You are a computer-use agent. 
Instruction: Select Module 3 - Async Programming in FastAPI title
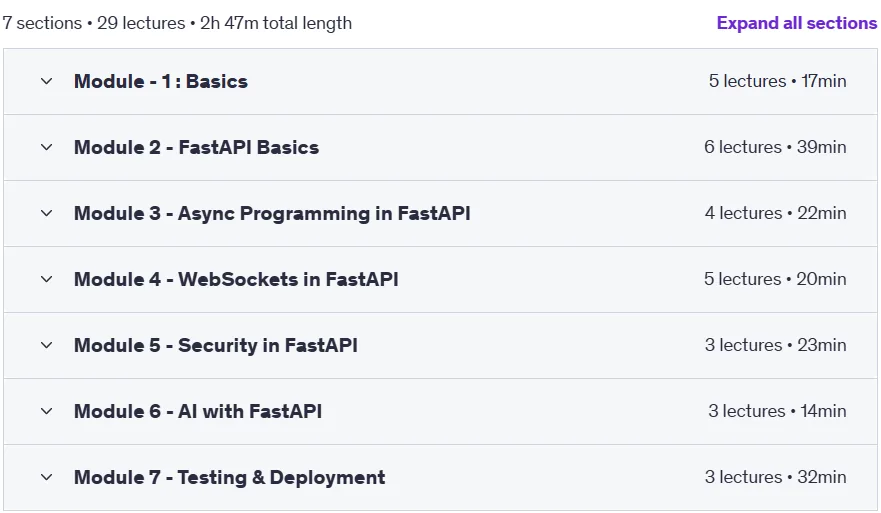[x=272, y=214]
